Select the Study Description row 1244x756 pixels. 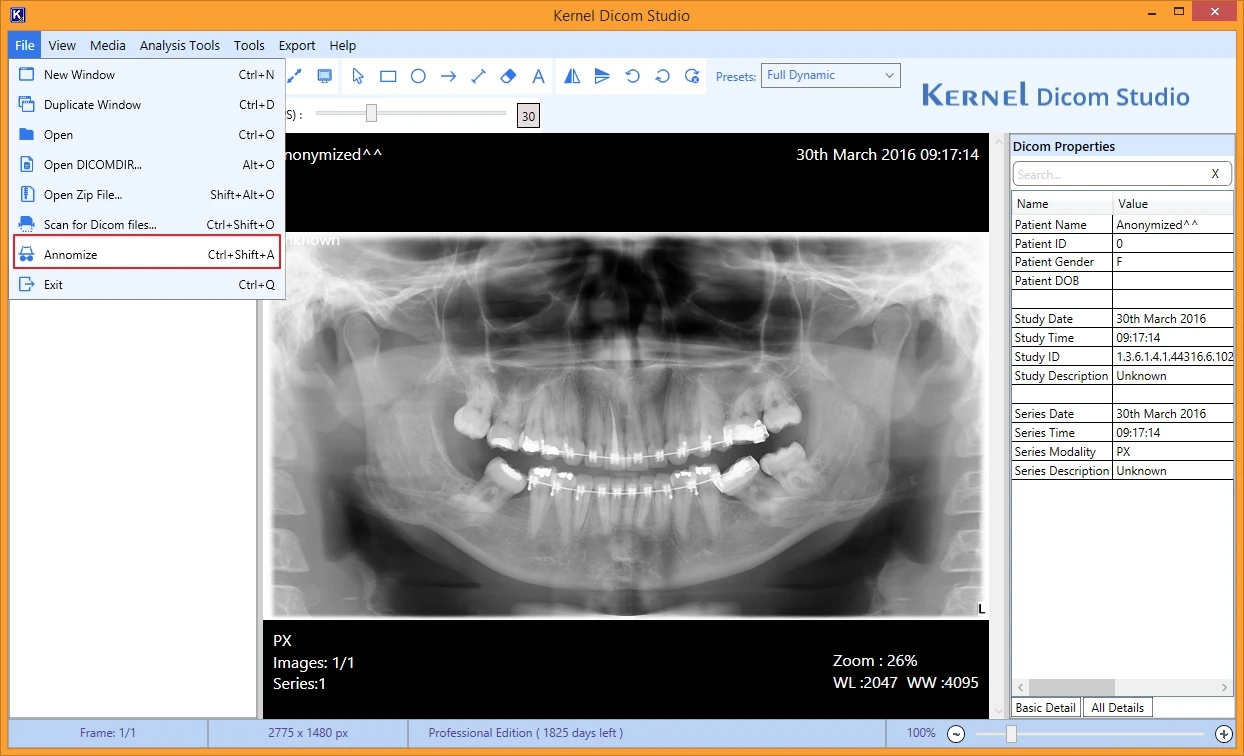click(x=1123, y=376)
